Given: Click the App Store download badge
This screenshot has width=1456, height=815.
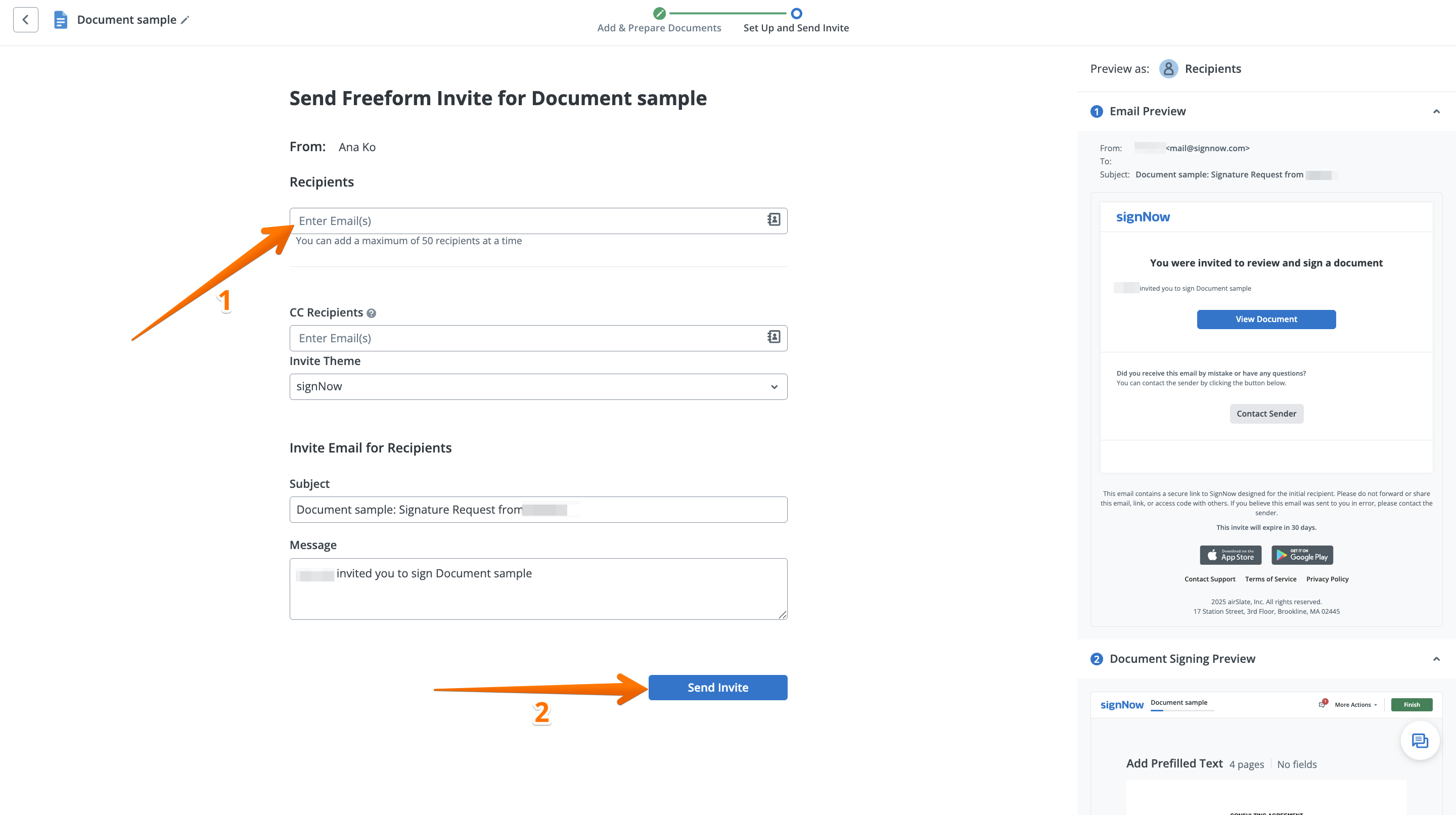Looking at the screenshot, I should 1231,555.
